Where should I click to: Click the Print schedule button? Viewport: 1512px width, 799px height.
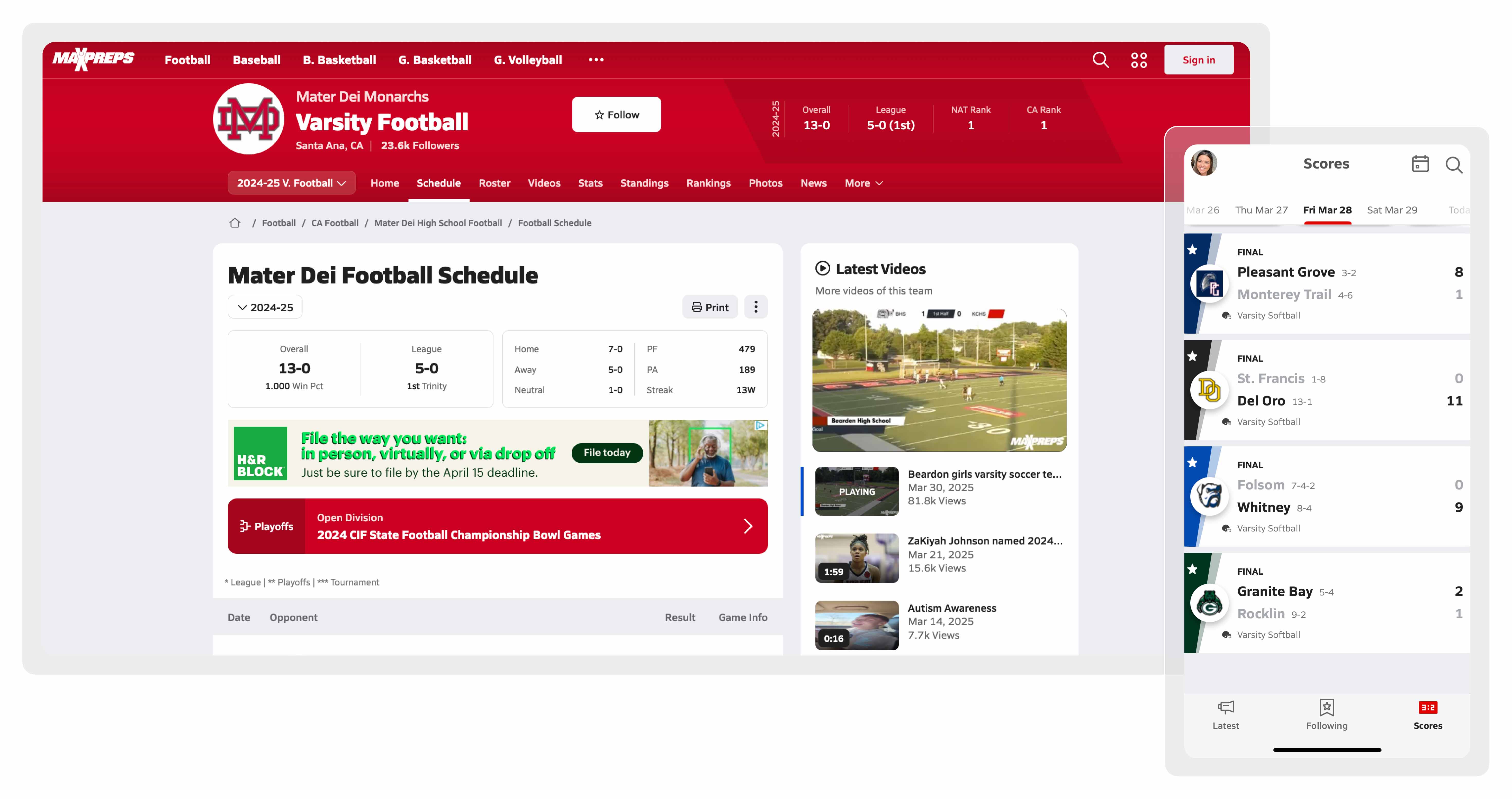[710, 307]
